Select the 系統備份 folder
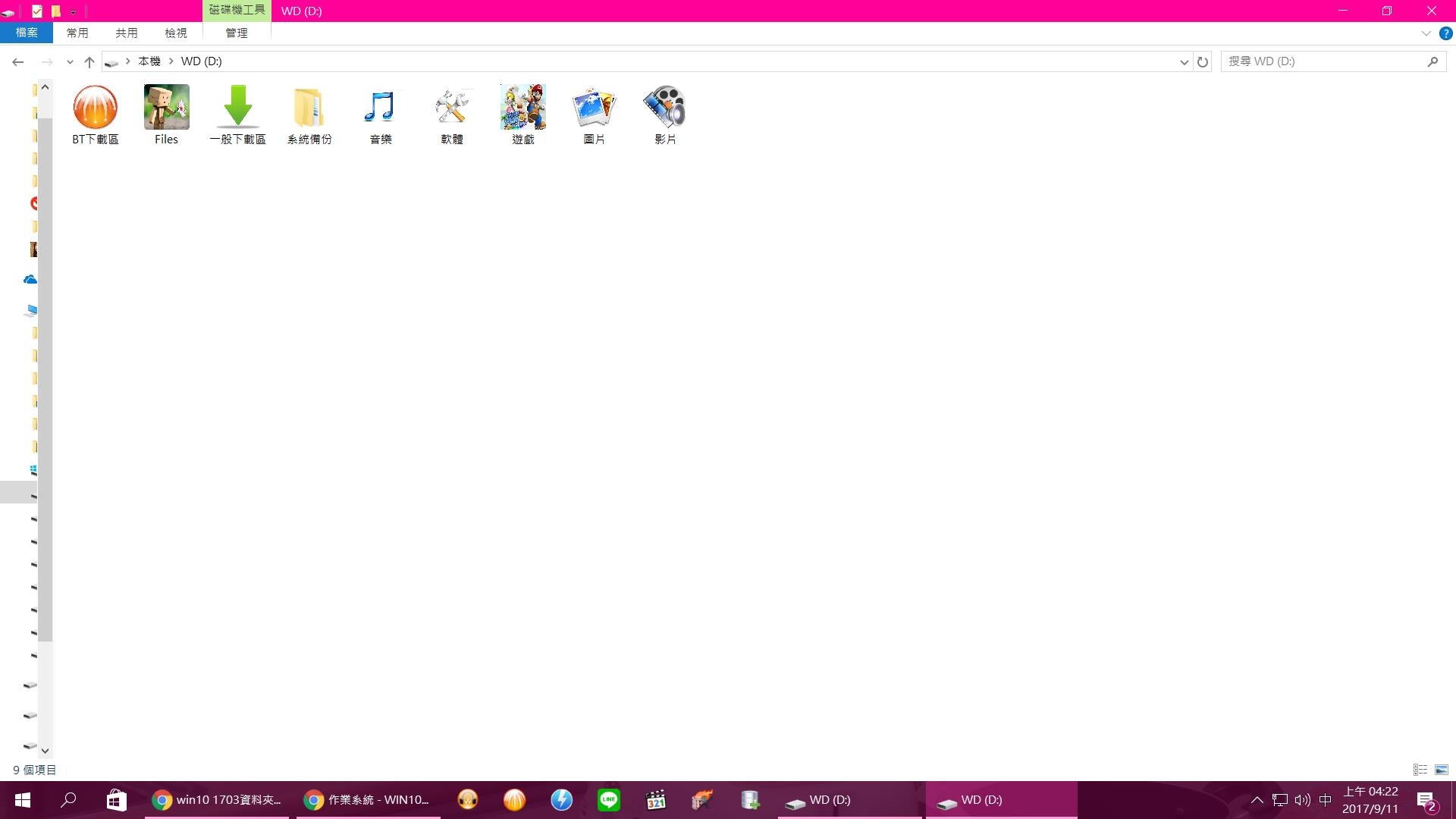 (309, 115)
